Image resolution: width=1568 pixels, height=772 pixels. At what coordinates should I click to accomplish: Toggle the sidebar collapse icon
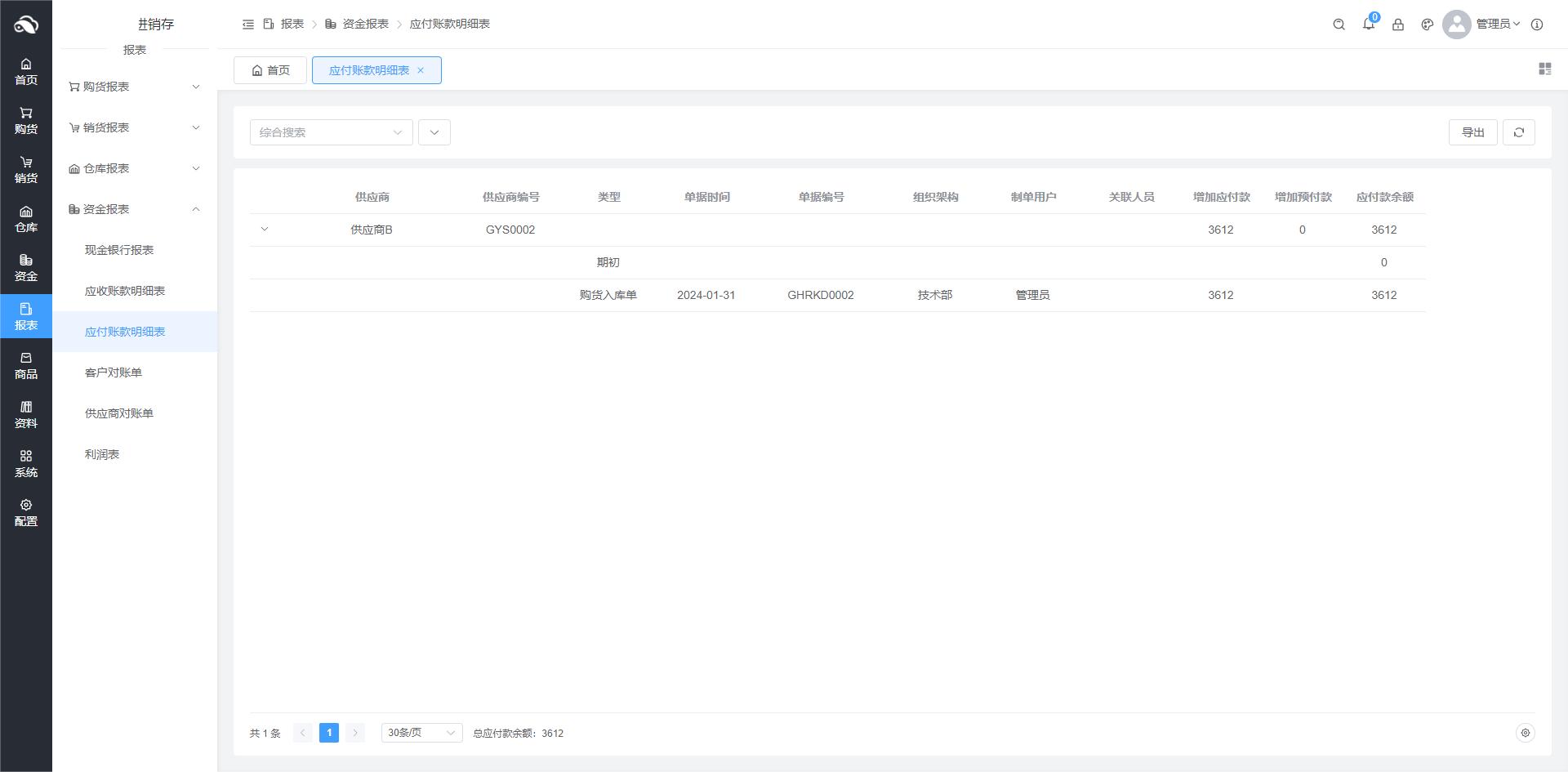point(248,25)
